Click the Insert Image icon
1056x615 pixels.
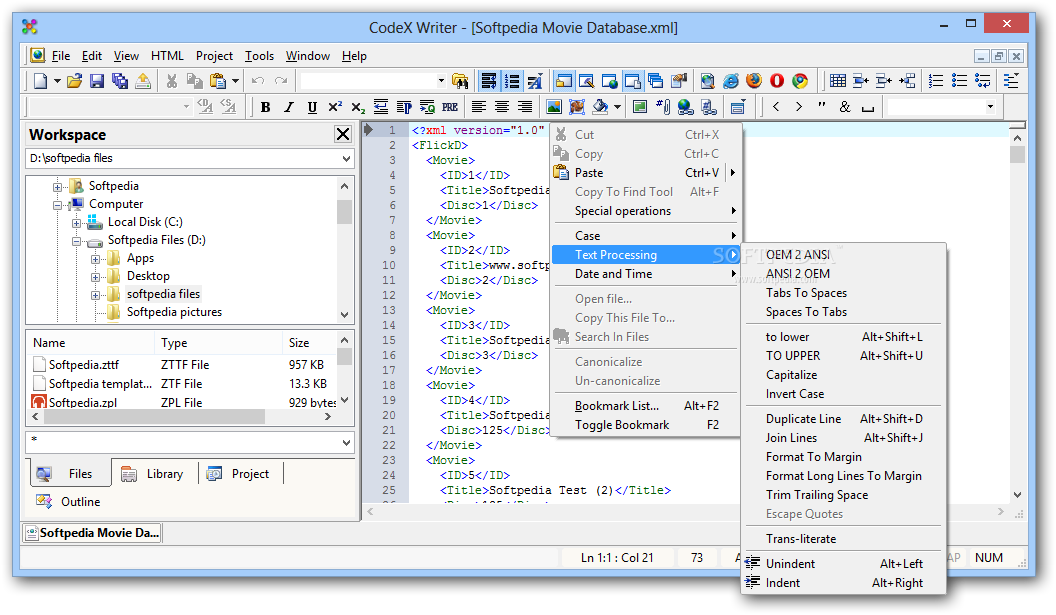point(554,107)
